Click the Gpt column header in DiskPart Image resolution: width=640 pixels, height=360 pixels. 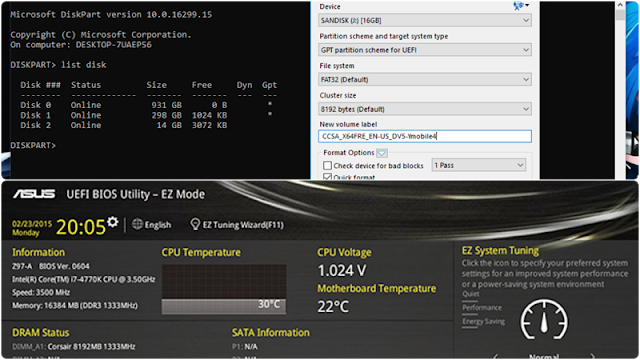(269, 85)
